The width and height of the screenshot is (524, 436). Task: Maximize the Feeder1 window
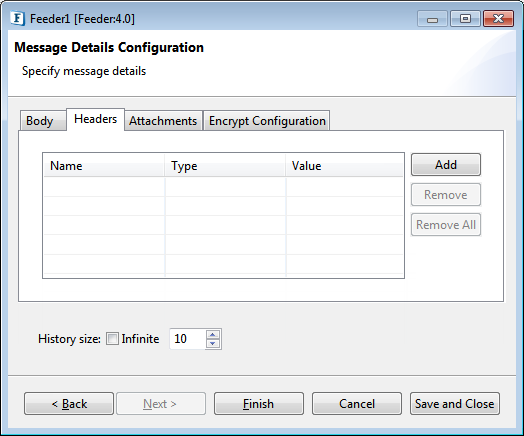465,18
